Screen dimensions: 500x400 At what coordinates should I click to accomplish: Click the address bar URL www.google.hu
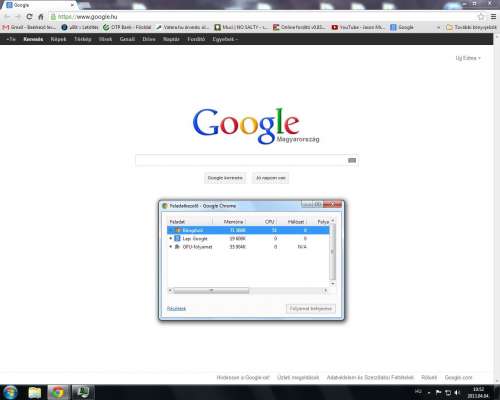click(87, 17)
